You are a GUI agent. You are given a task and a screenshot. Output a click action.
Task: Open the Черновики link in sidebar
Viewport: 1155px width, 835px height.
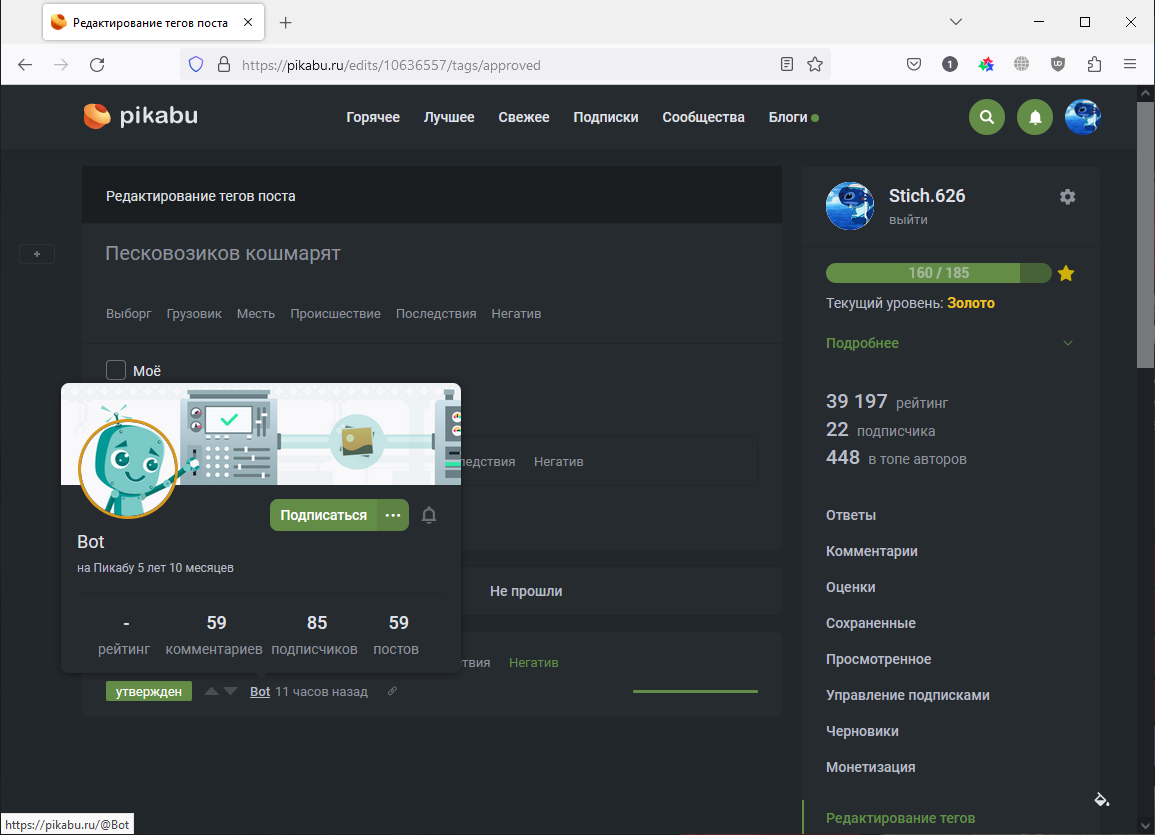pyautogui.click(x=862, y=731)
